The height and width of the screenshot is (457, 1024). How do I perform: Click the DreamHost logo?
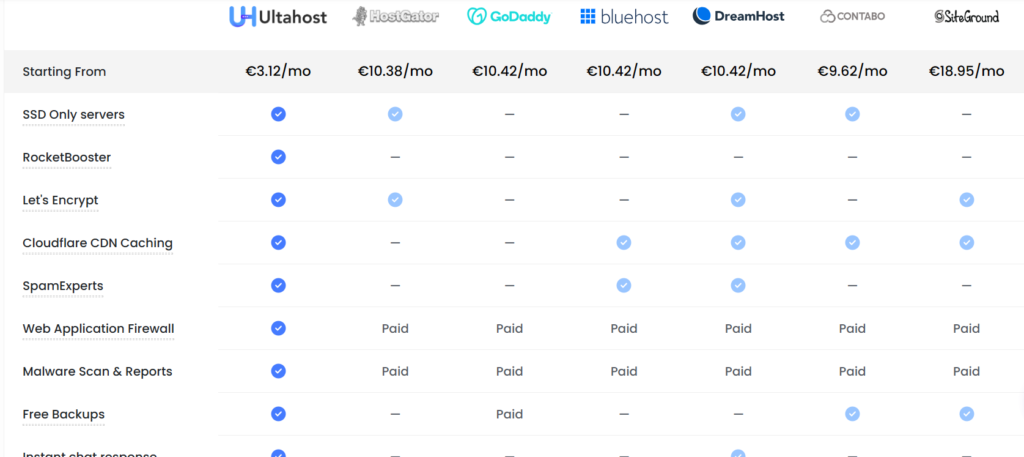click(739, 16)
